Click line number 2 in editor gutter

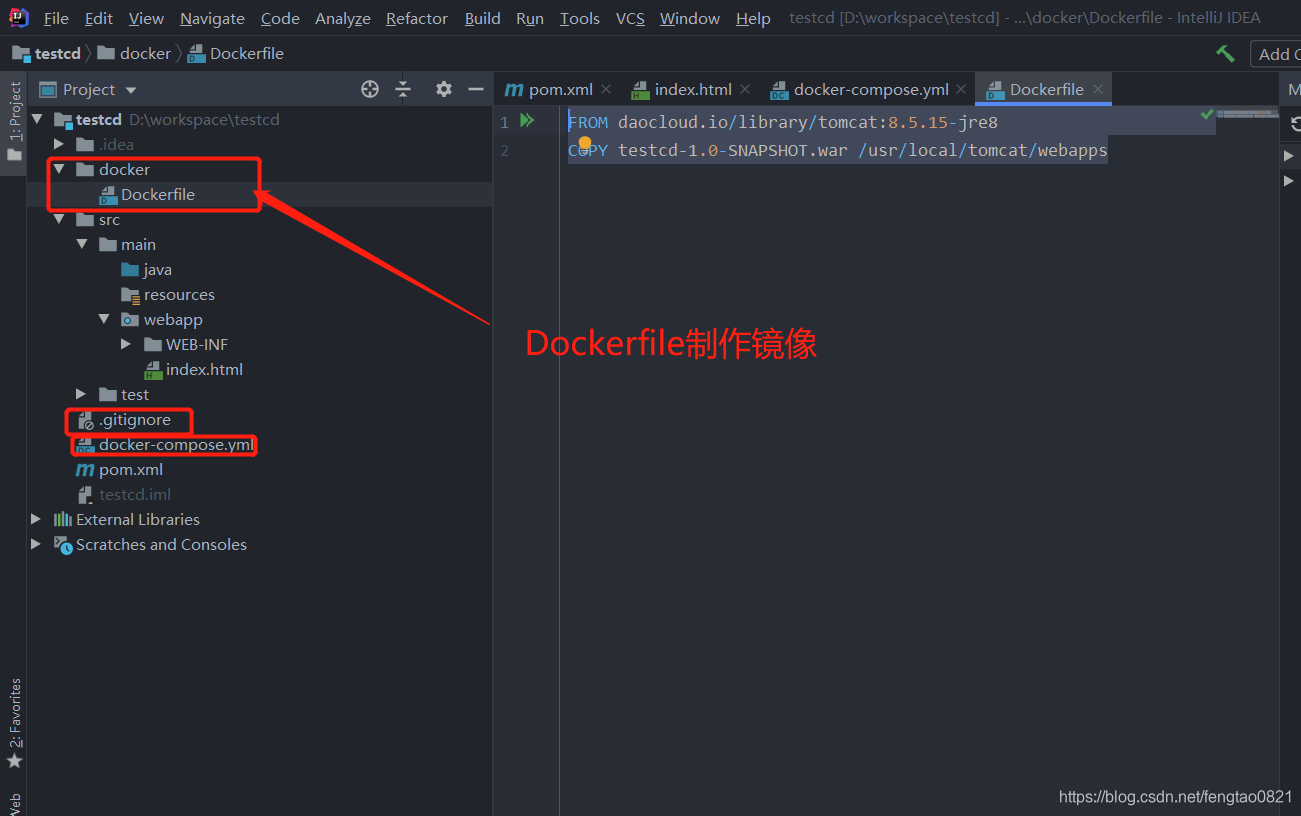[505, 150]
